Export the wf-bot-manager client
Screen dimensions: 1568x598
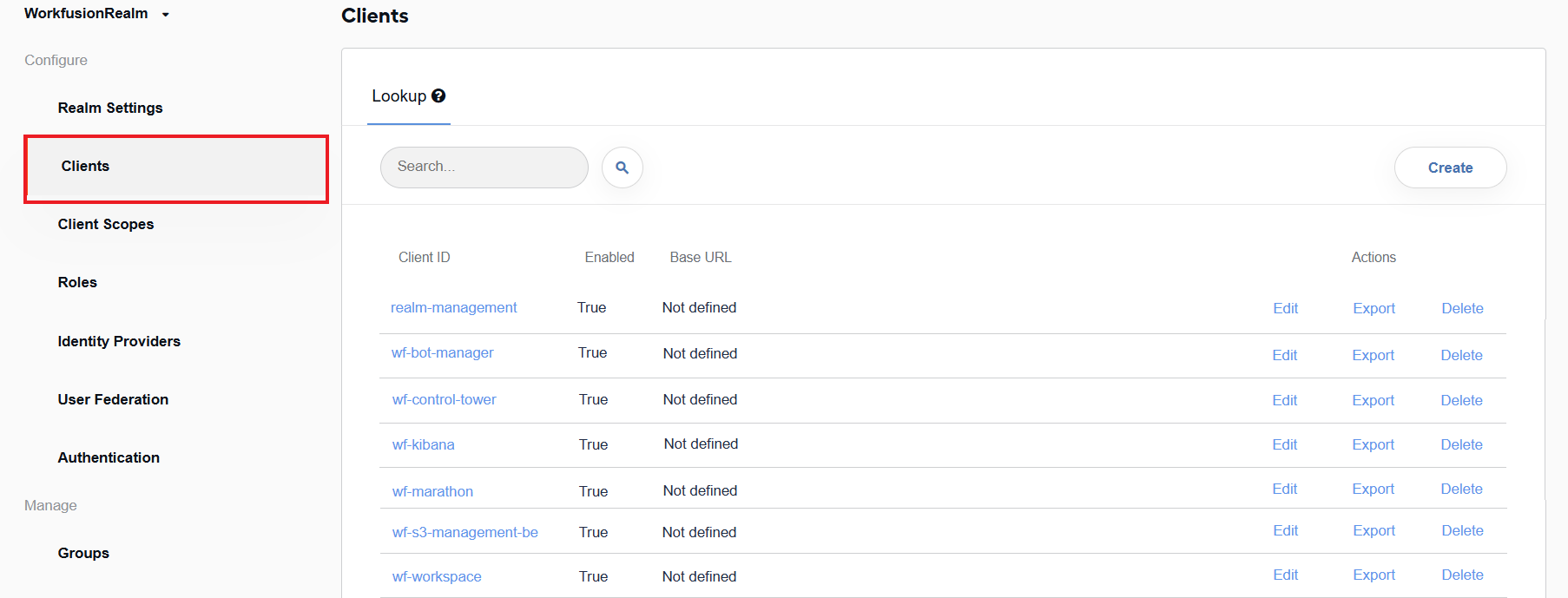click(1373, 355)
